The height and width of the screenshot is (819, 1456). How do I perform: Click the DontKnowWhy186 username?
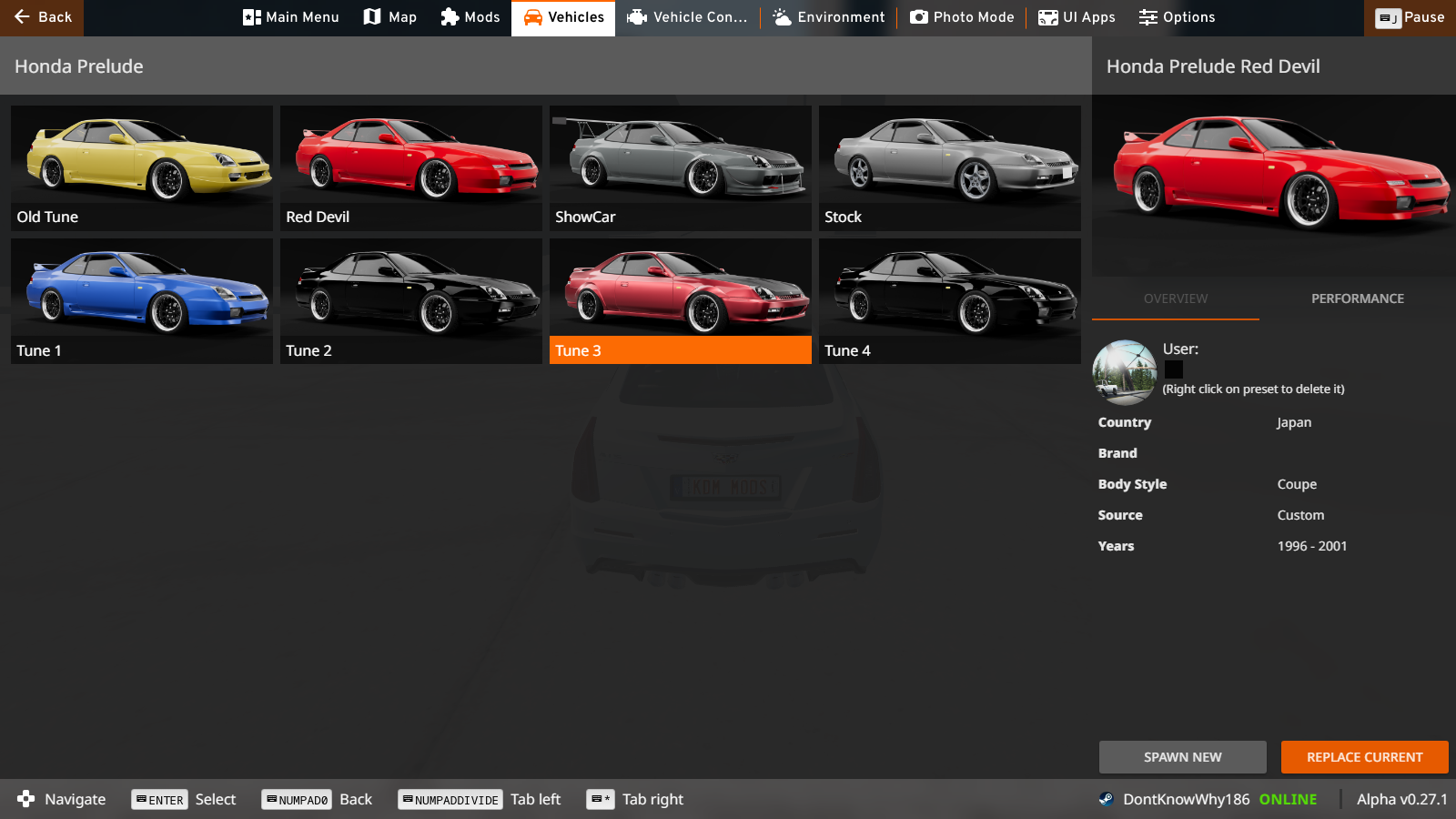click(x=1187, y=799)
